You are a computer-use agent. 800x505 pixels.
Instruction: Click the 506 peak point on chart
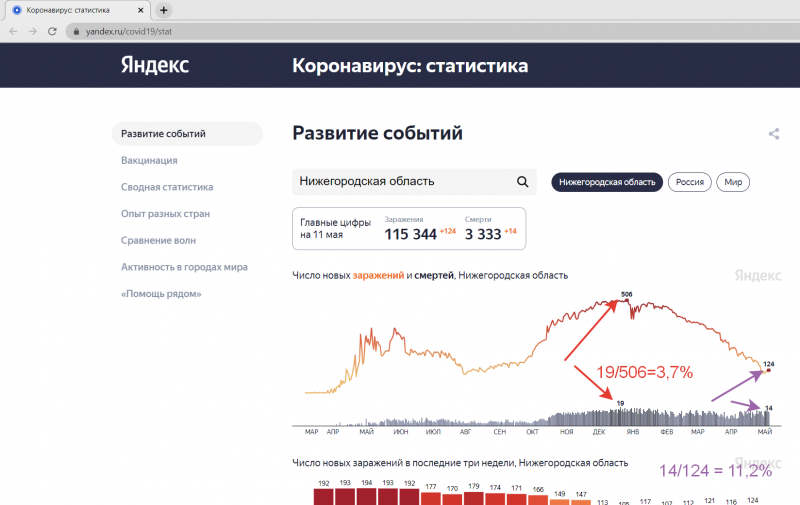coord(627,300)
